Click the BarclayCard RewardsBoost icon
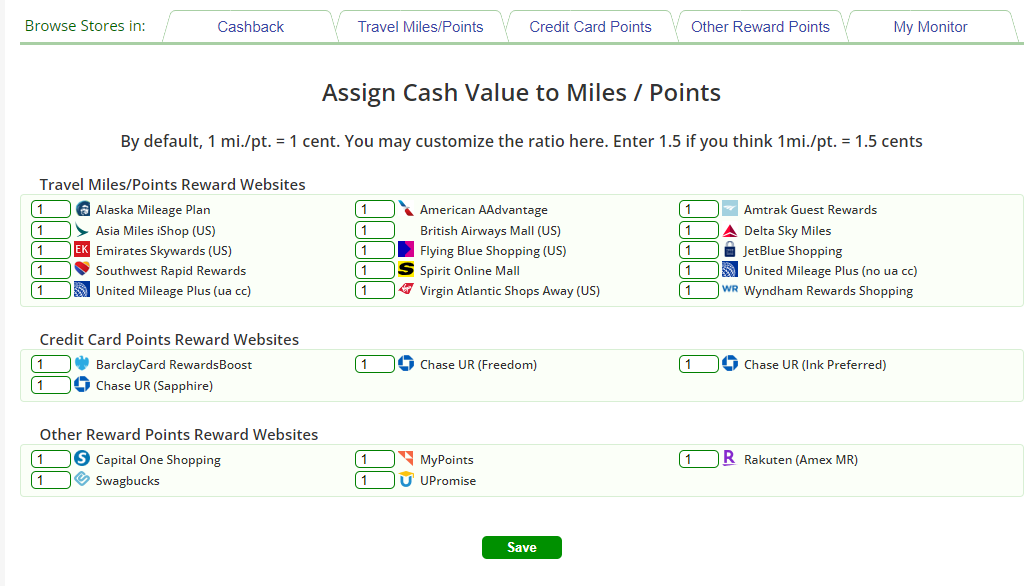 click(x=82, y=364)
